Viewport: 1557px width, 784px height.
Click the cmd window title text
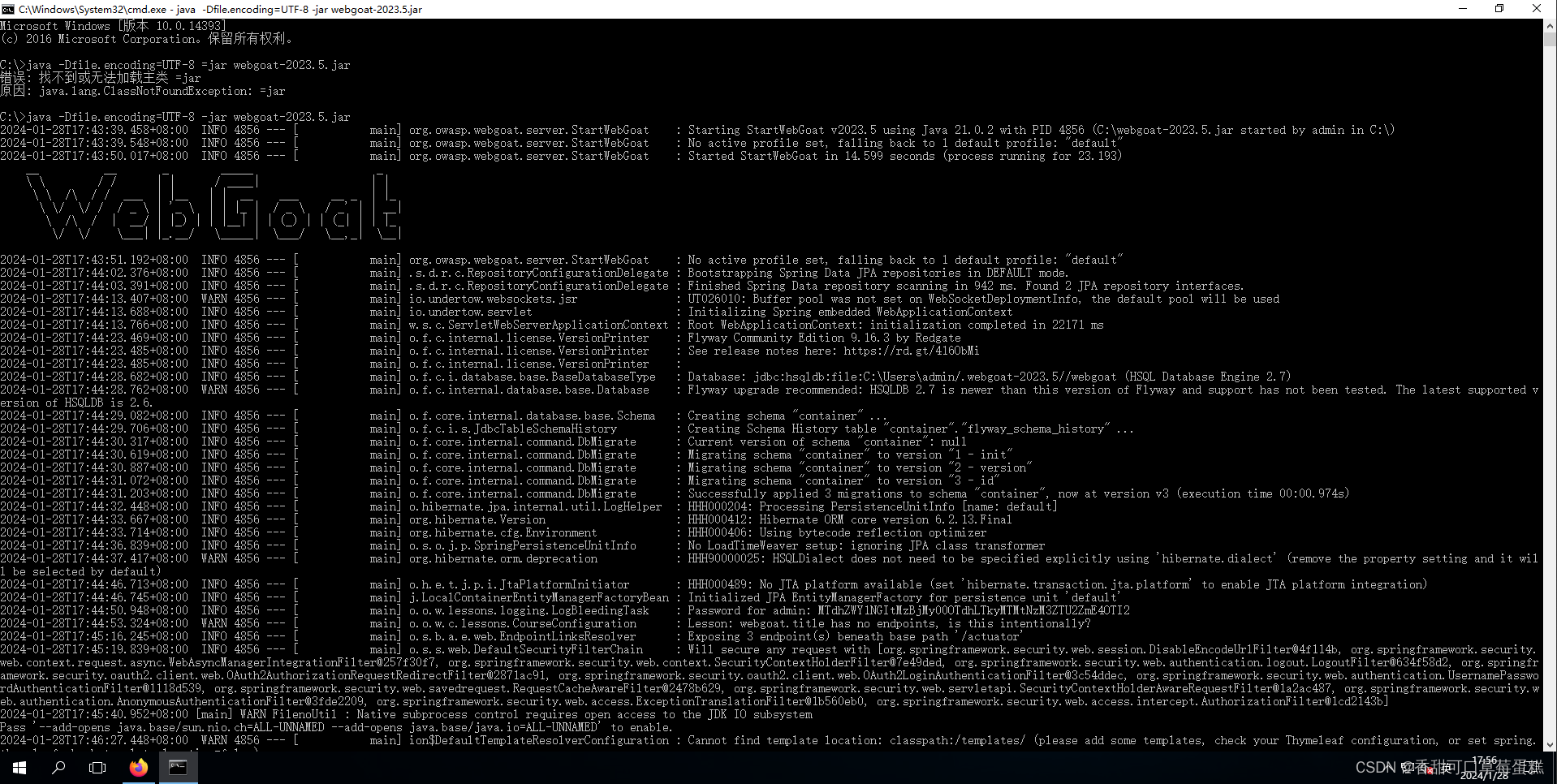tap(220, 9)
